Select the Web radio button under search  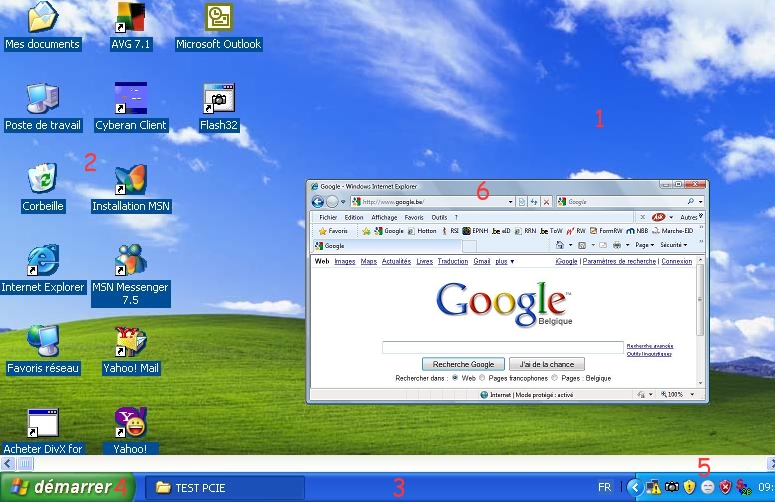pos(455,378)
